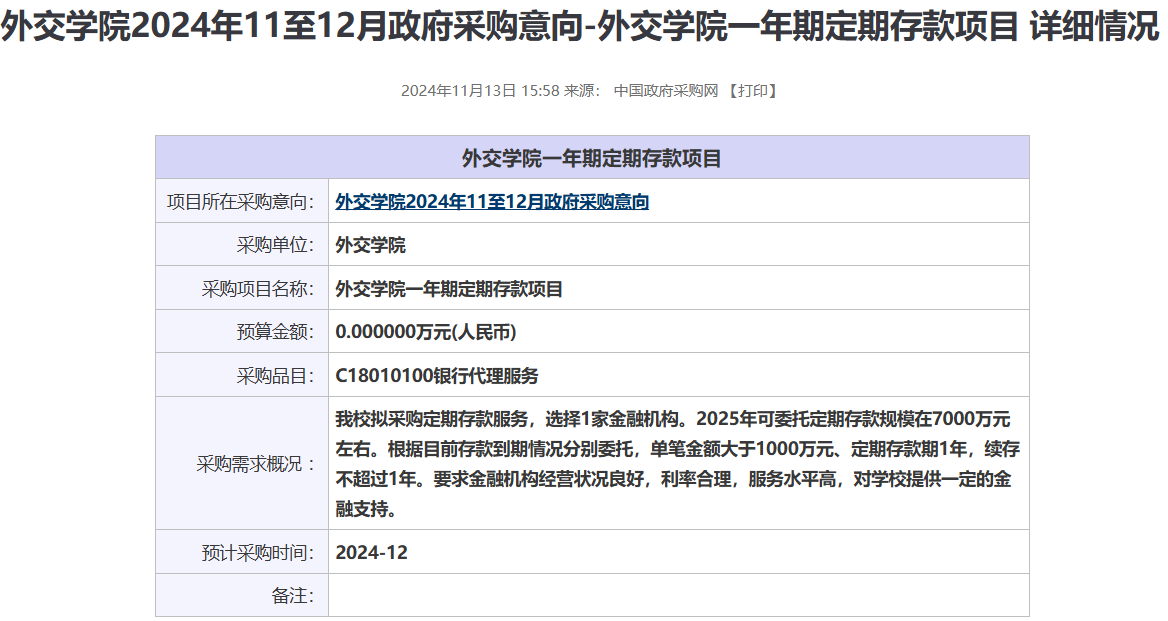Click the 2024-12 expected purchase date

click(372, 552)
